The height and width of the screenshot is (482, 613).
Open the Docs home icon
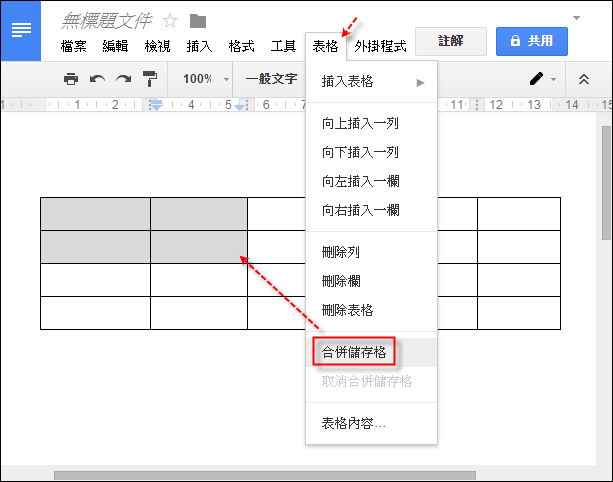pyautogui.click(x=21, y=30)
